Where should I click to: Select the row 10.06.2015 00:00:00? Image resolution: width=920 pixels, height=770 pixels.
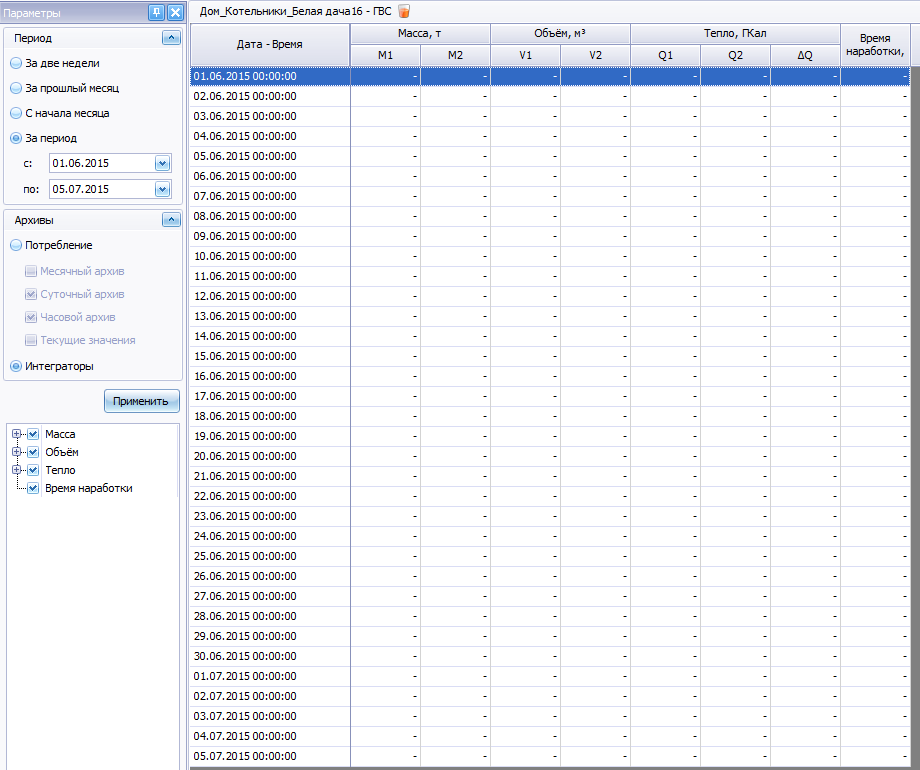(550, 256)
